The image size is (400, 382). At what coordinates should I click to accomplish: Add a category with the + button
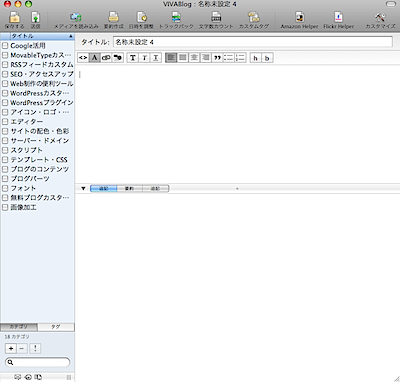point(11,348)
